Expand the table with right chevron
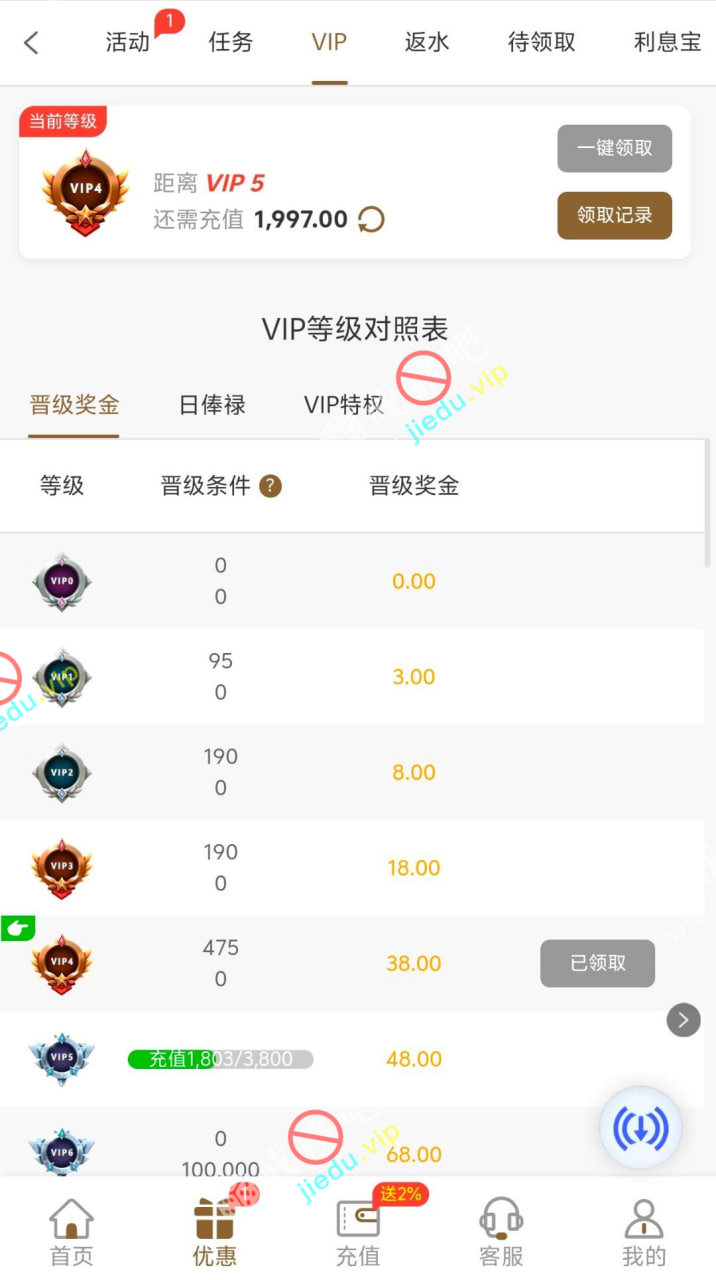This screenshot has width=716, height=1280. 684,1020
